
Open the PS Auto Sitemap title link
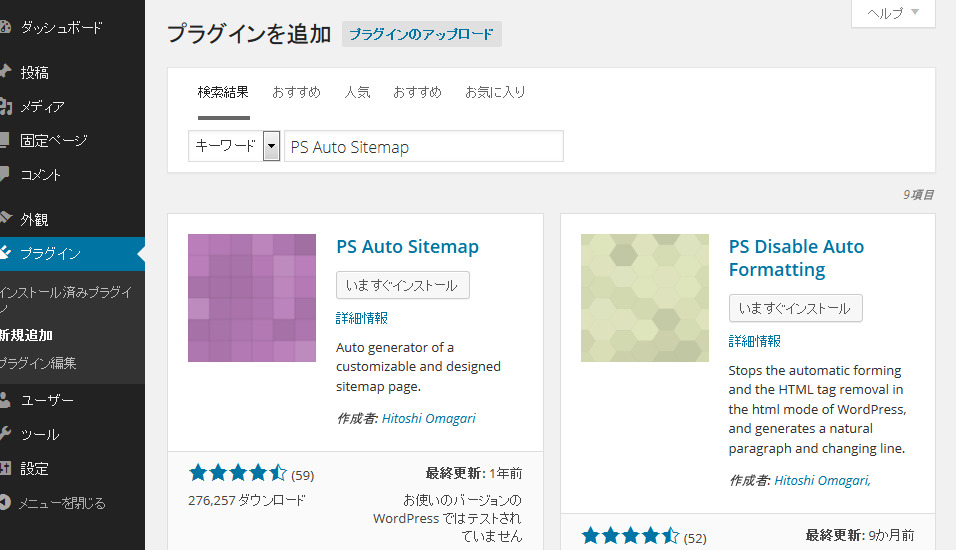pos(407,246)
